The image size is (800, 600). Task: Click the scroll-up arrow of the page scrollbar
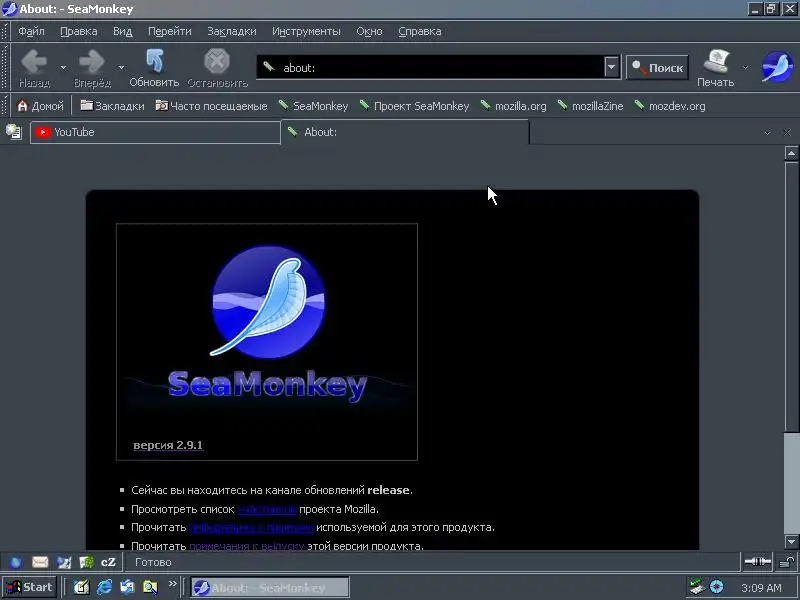click(791, 153)
